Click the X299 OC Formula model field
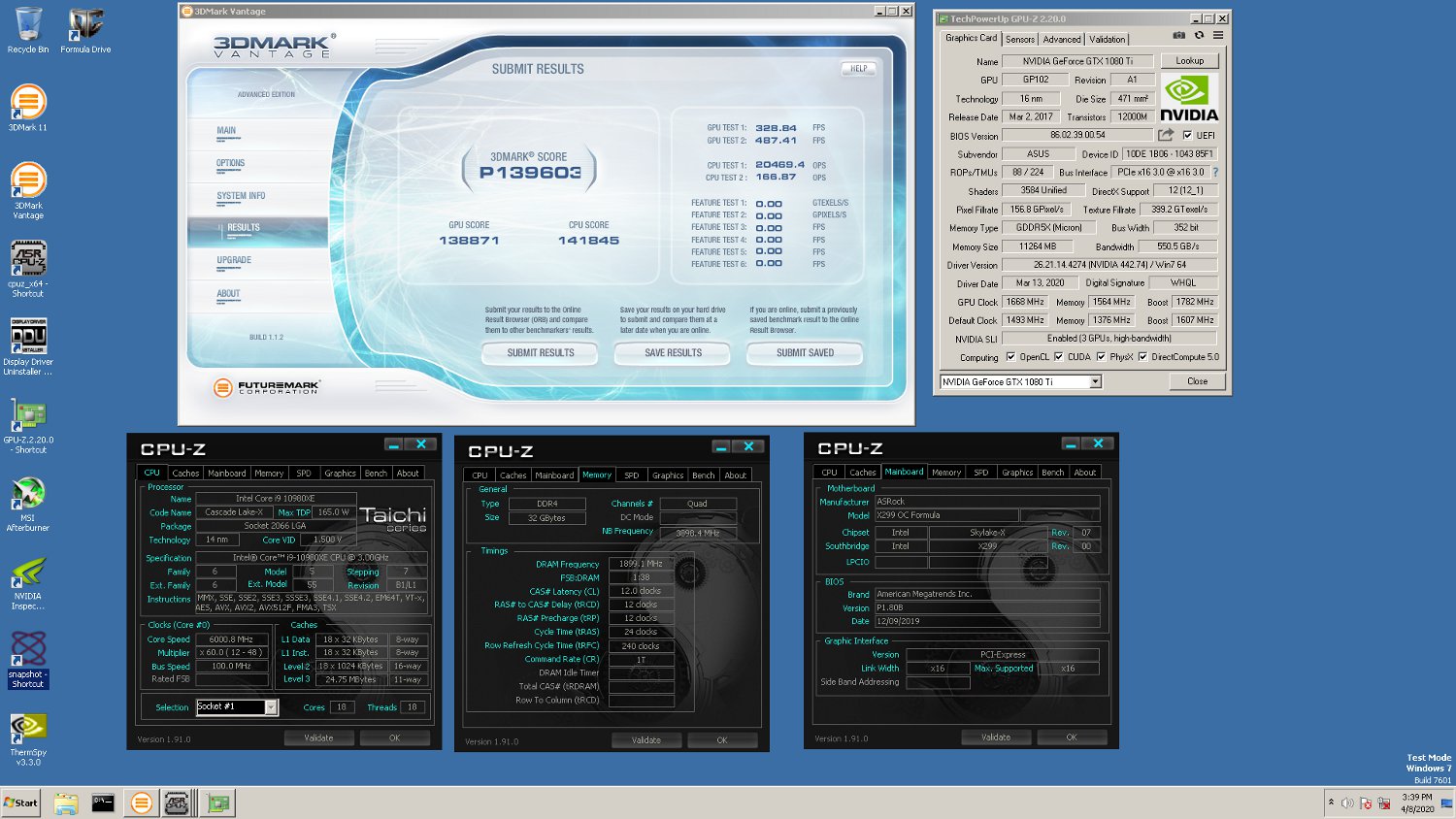 tap(946, 515)
